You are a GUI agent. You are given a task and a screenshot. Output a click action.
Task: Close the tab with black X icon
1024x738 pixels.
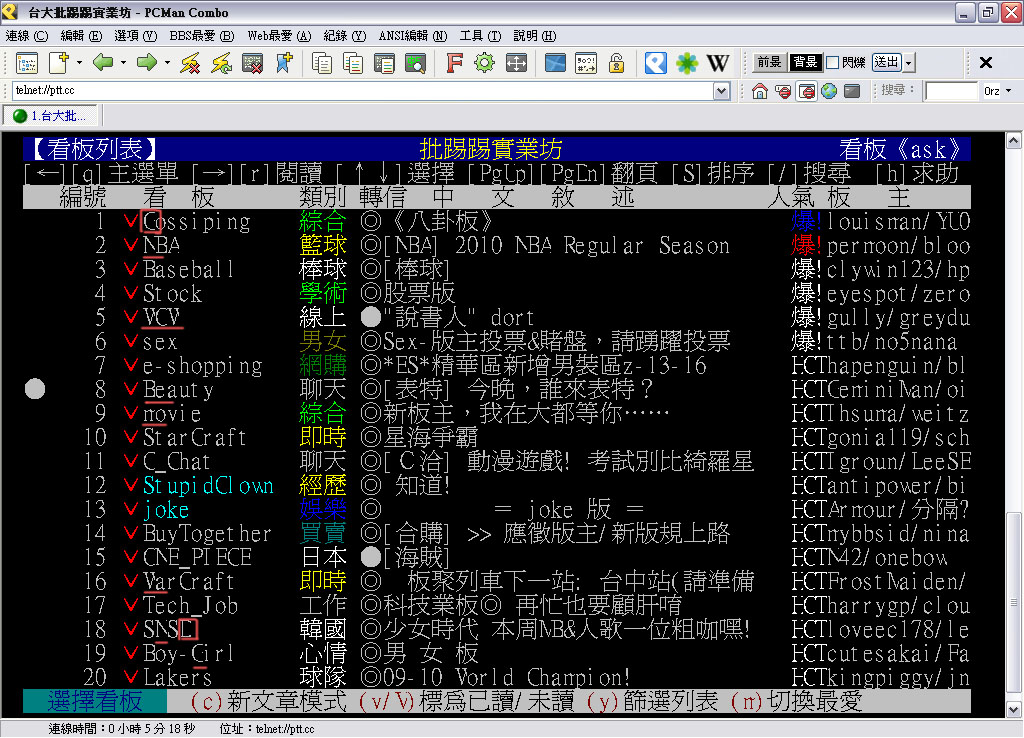pyautogui.click(x=986, y=63)
